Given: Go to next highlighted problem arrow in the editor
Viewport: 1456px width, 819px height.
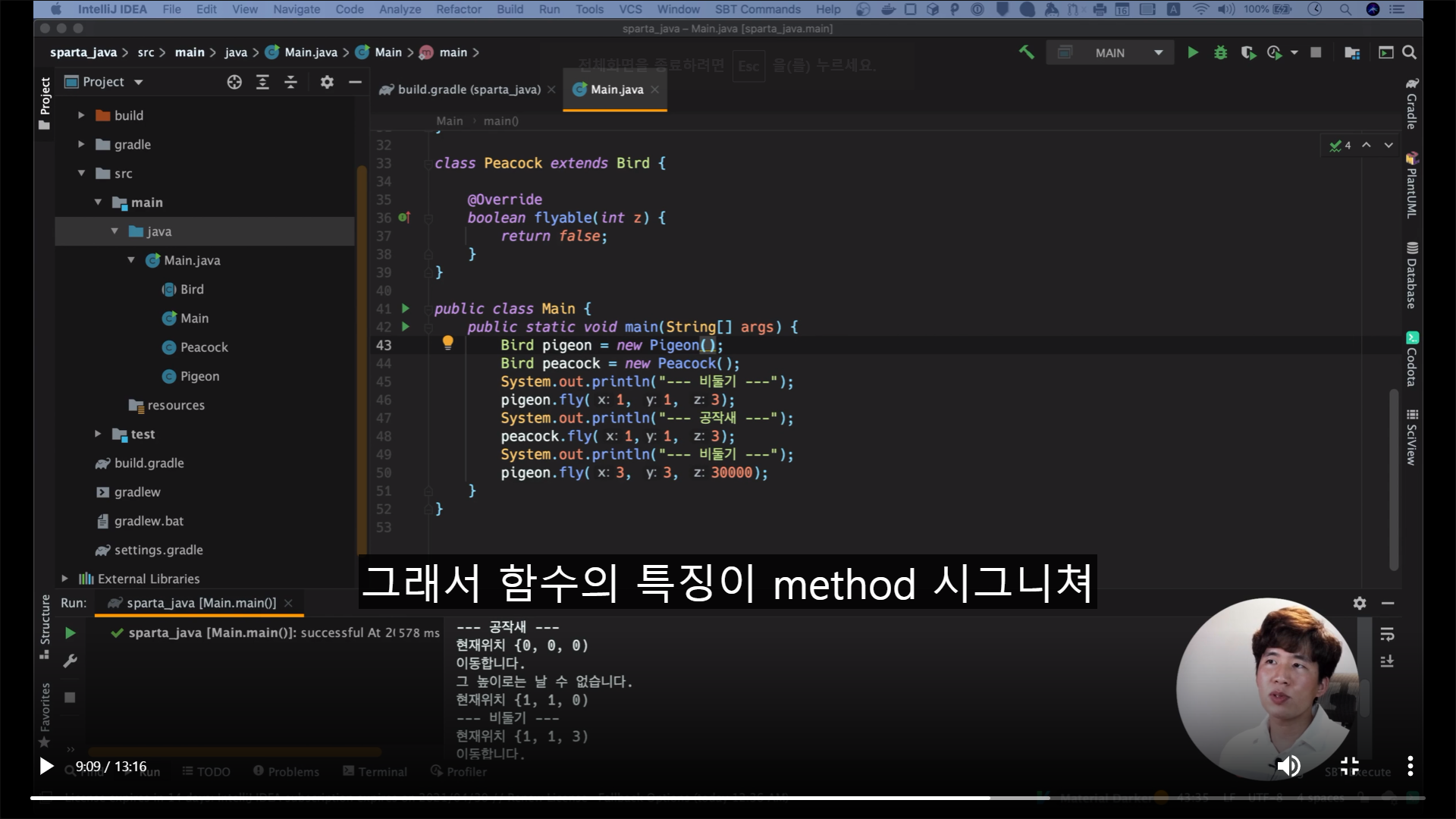Looking at the screenshot, I should pyautogui.click(x=1389, y=145).
